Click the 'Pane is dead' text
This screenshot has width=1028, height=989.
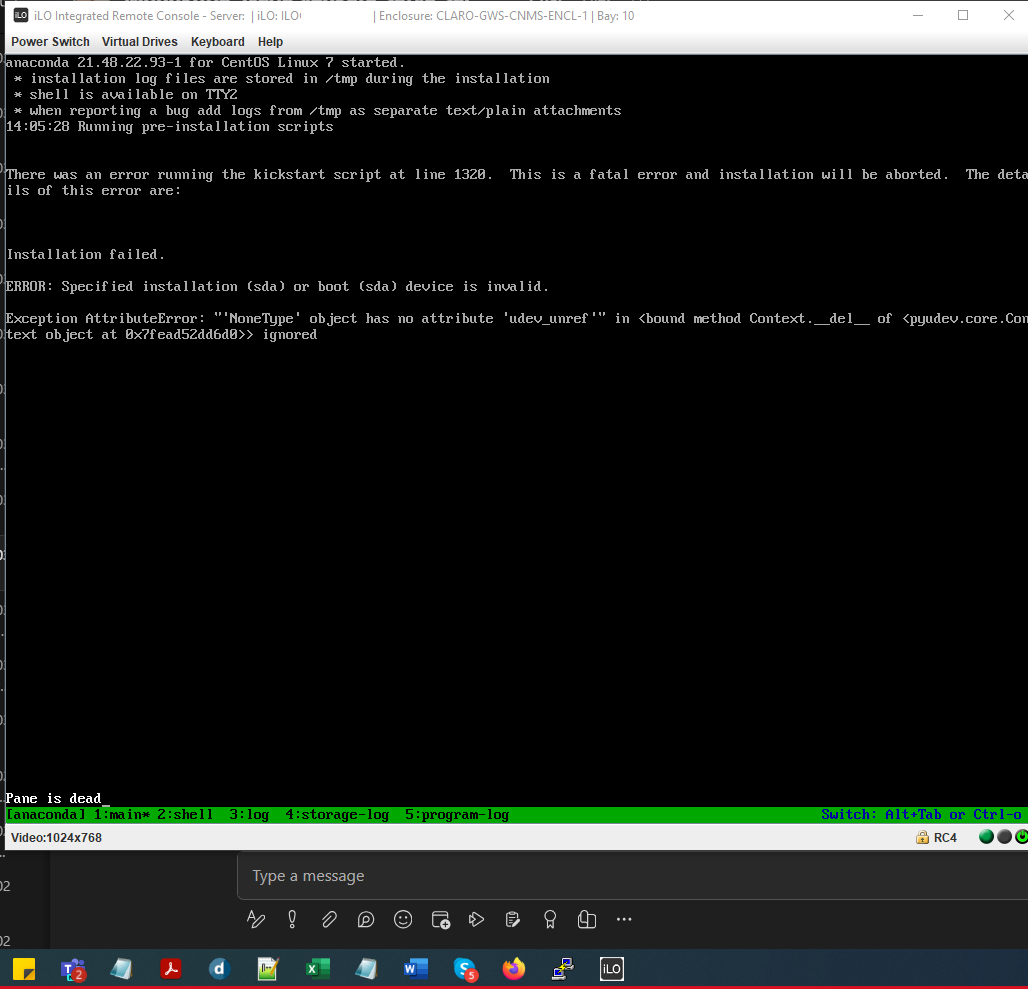click(53, 798)
